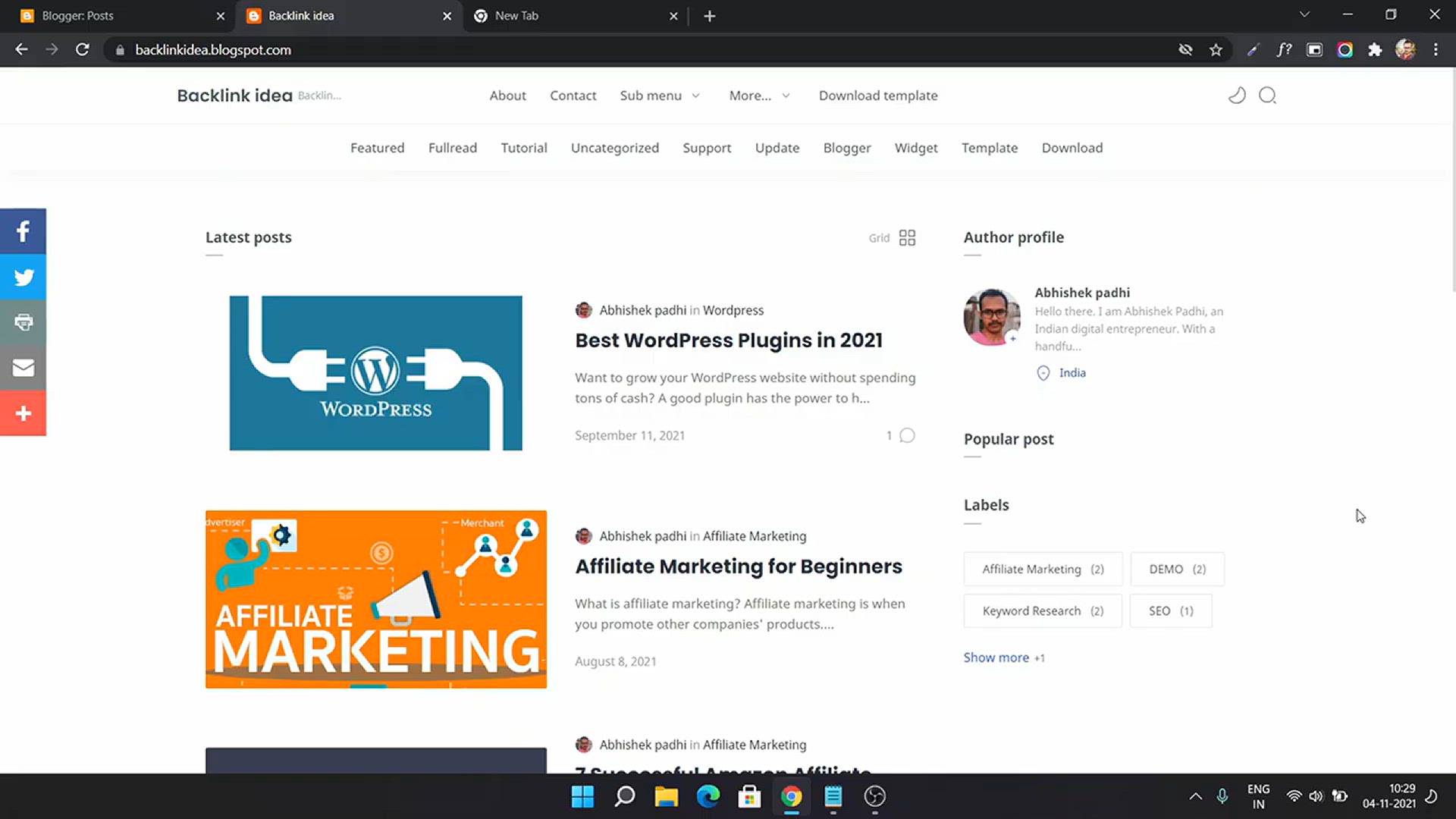Open the Chrome three-dot menu
Screen dimensions: 1456x819
(1436, 50)
